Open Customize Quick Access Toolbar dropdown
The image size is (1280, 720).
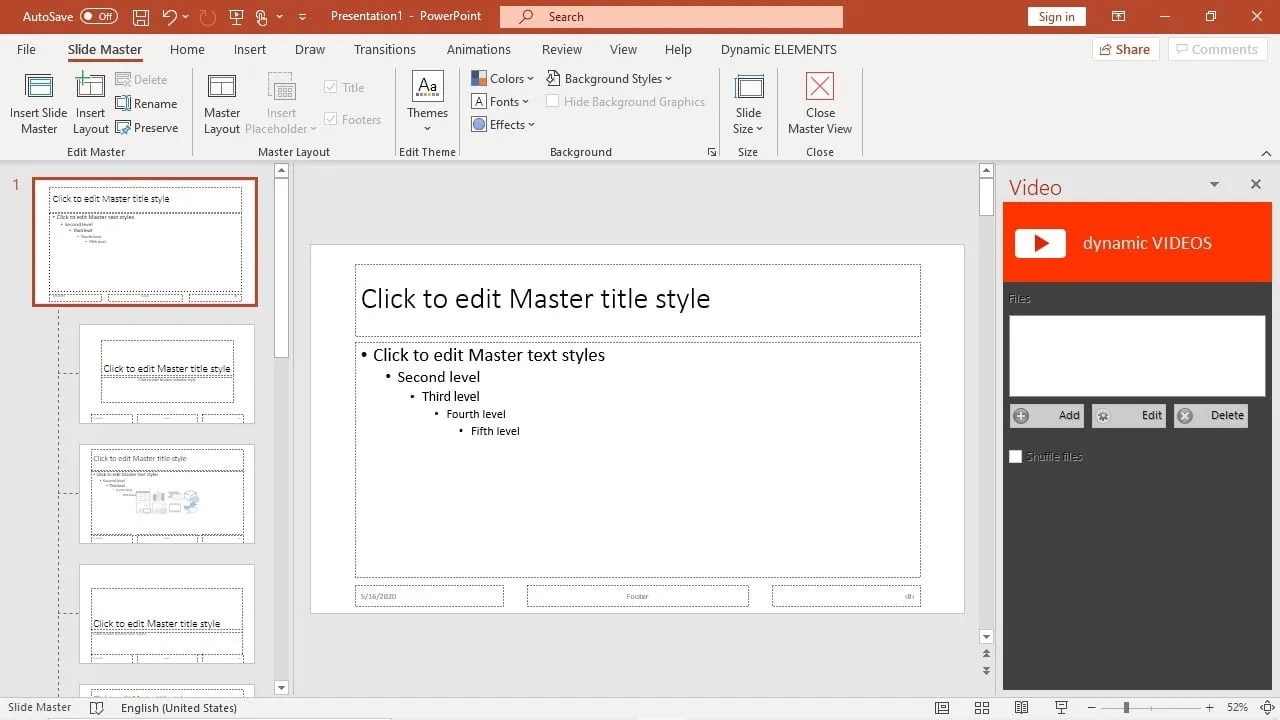pos(302,17)
